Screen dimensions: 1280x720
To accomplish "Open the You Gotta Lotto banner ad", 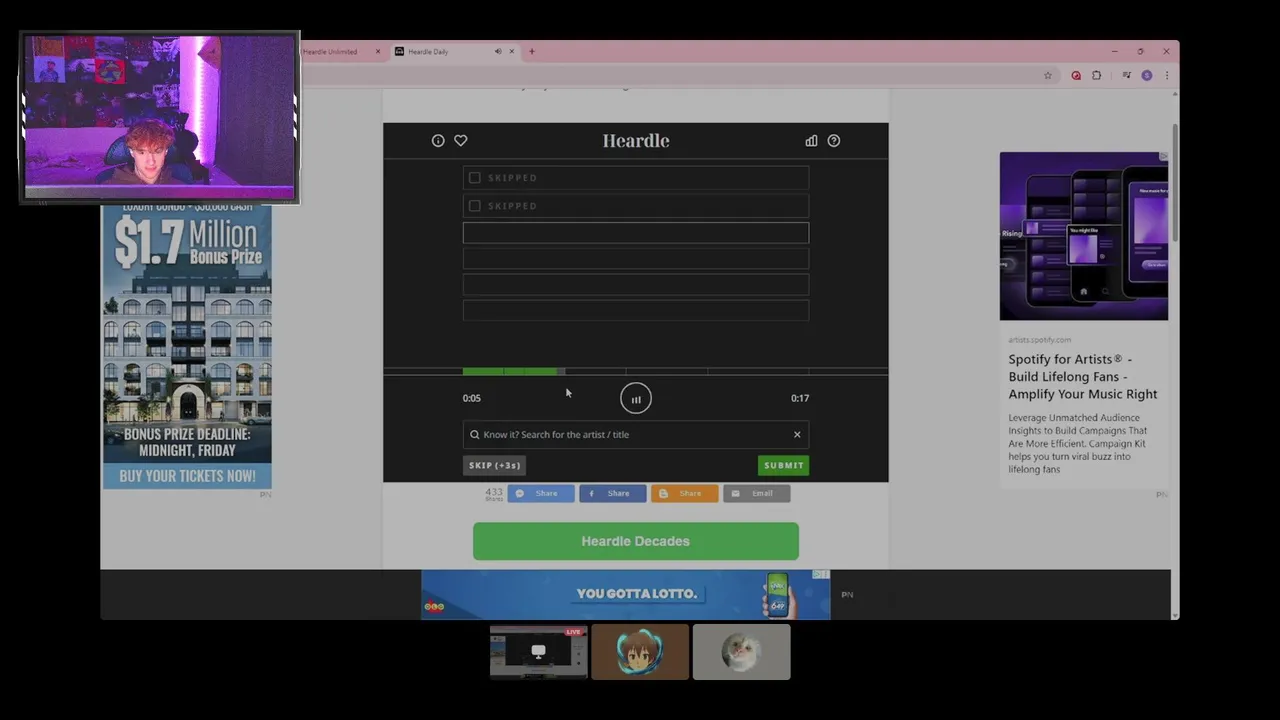I will pyautogui.click(x=626, y=594).
